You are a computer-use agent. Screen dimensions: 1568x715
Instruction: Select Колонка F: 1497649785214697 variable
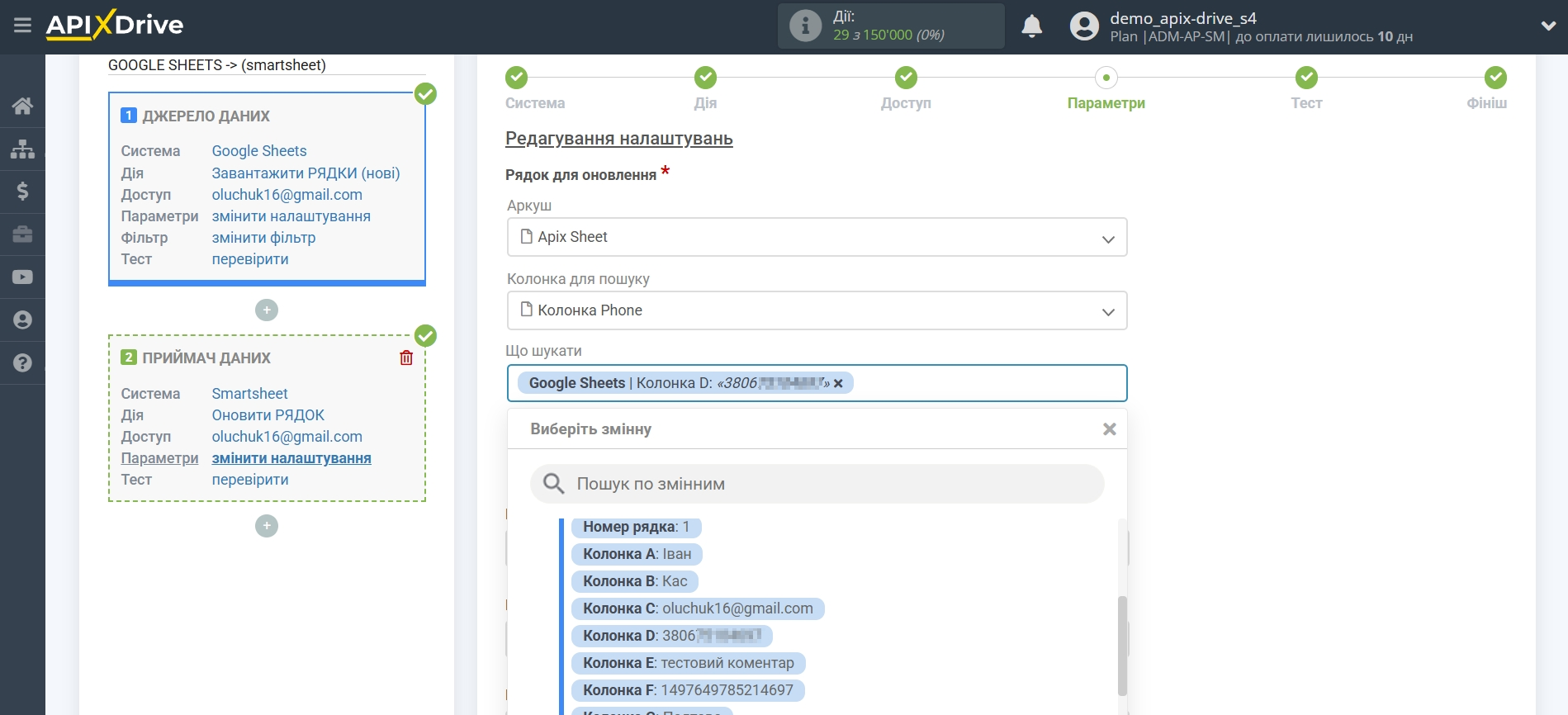688,690
